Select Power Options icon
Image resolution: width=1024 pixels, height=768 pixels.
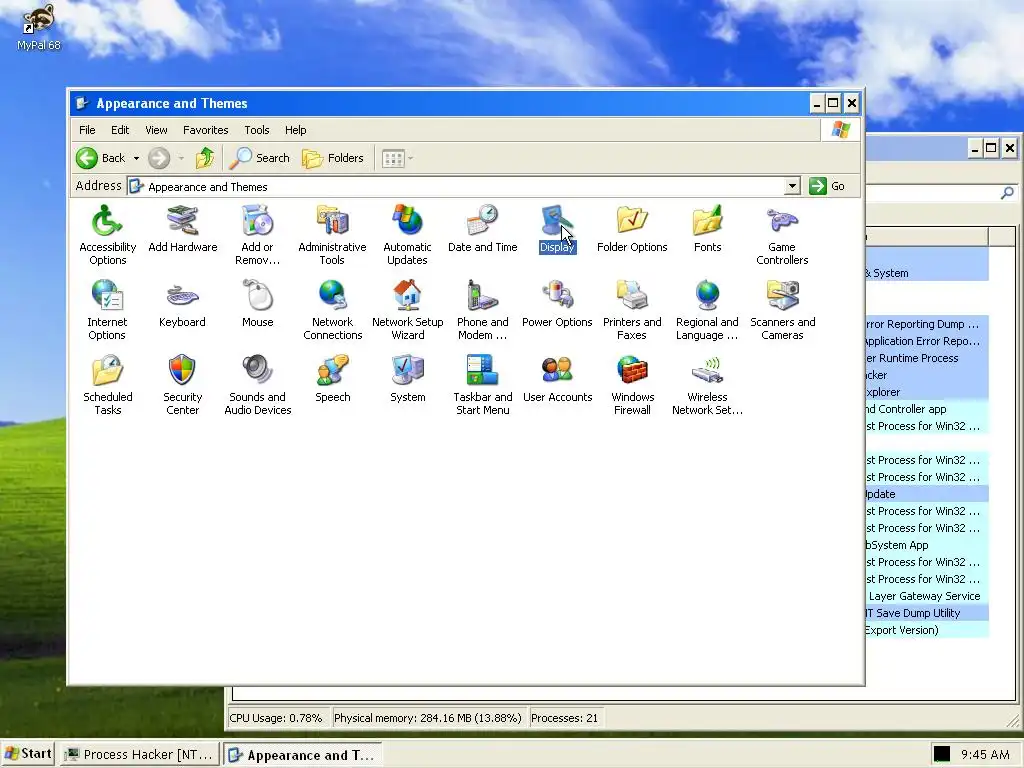pyautogui.click(x=557, y=304)
